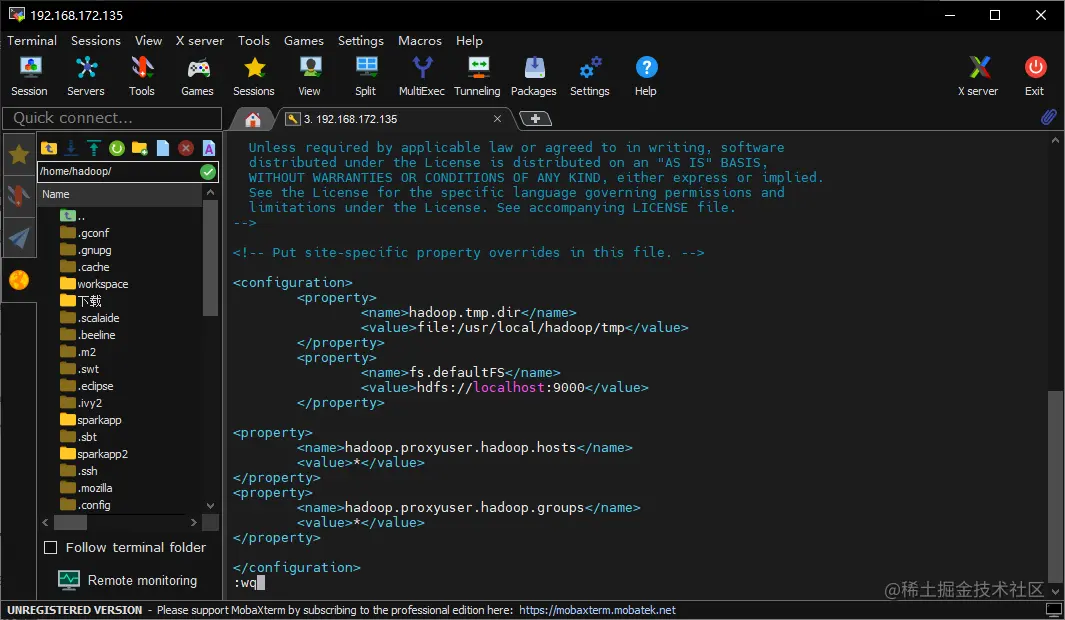Switch to the 3. 192.168.172.135 tab
The width and height of the screenshot is (1065, 620).
click(x=350, y=120)
